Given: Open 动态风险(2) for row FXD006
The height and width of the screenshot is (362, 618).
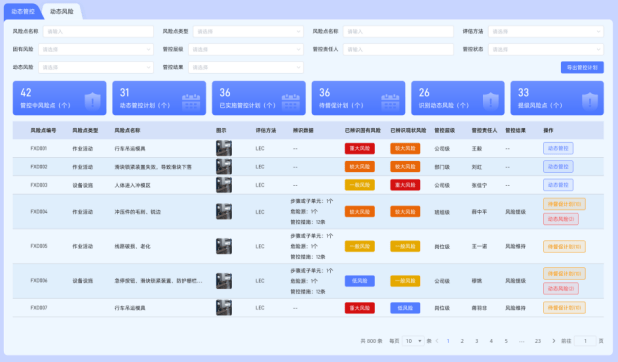Looking at the screenshot, I should click(560, 288).
